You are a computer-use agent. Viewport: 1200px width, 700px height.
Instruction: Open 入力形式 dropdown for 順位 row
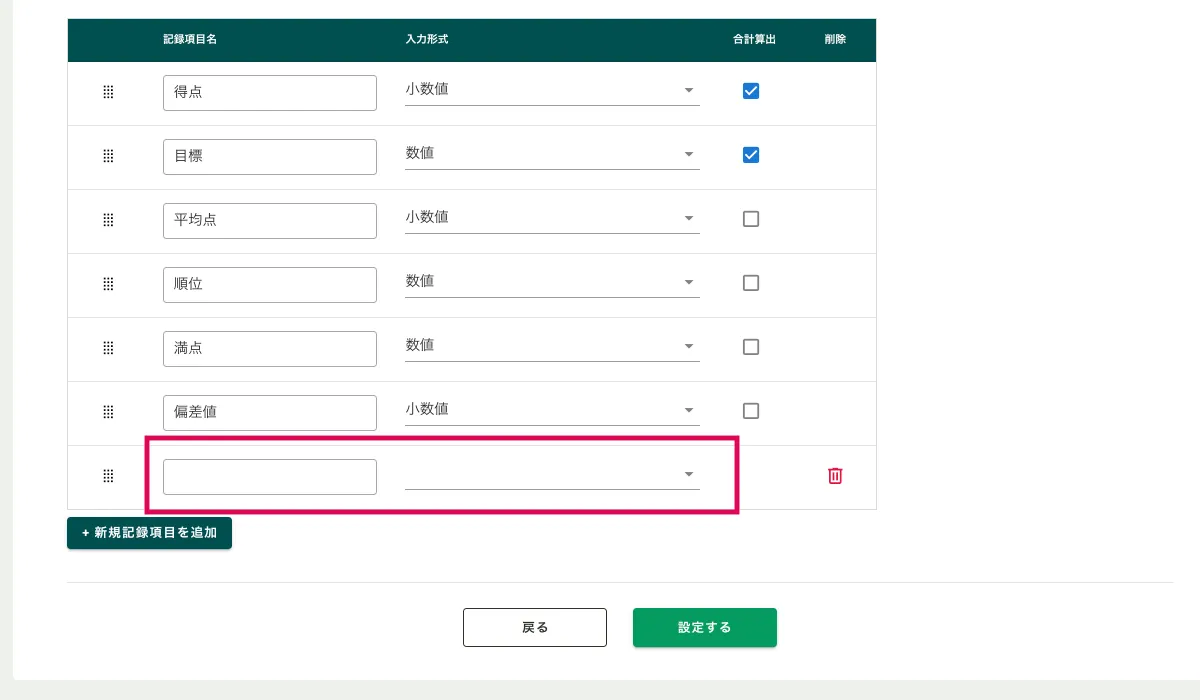click(x=552, y=282)
